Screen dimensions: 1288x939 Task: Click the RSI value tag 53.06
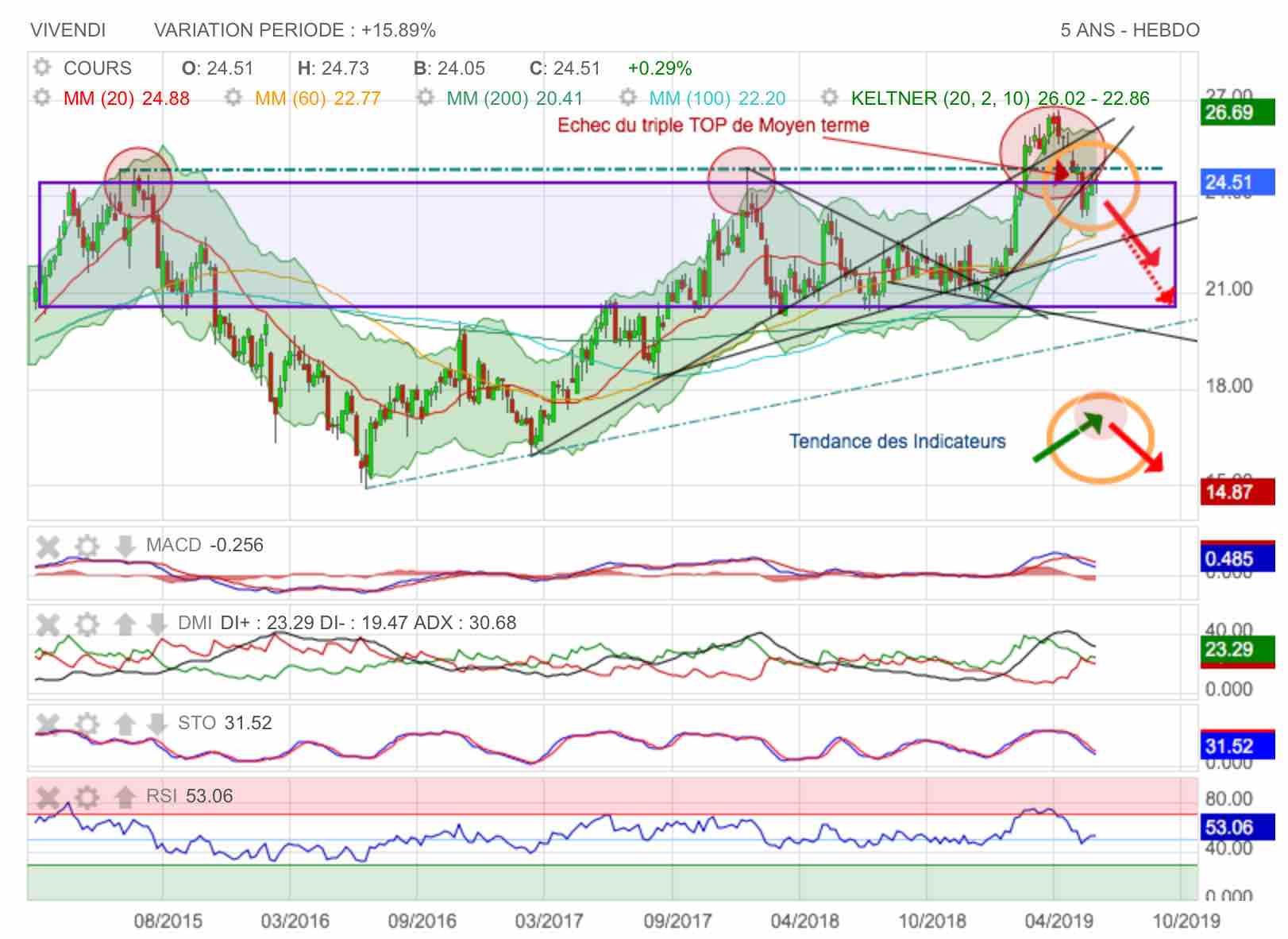pos(1237,827)
